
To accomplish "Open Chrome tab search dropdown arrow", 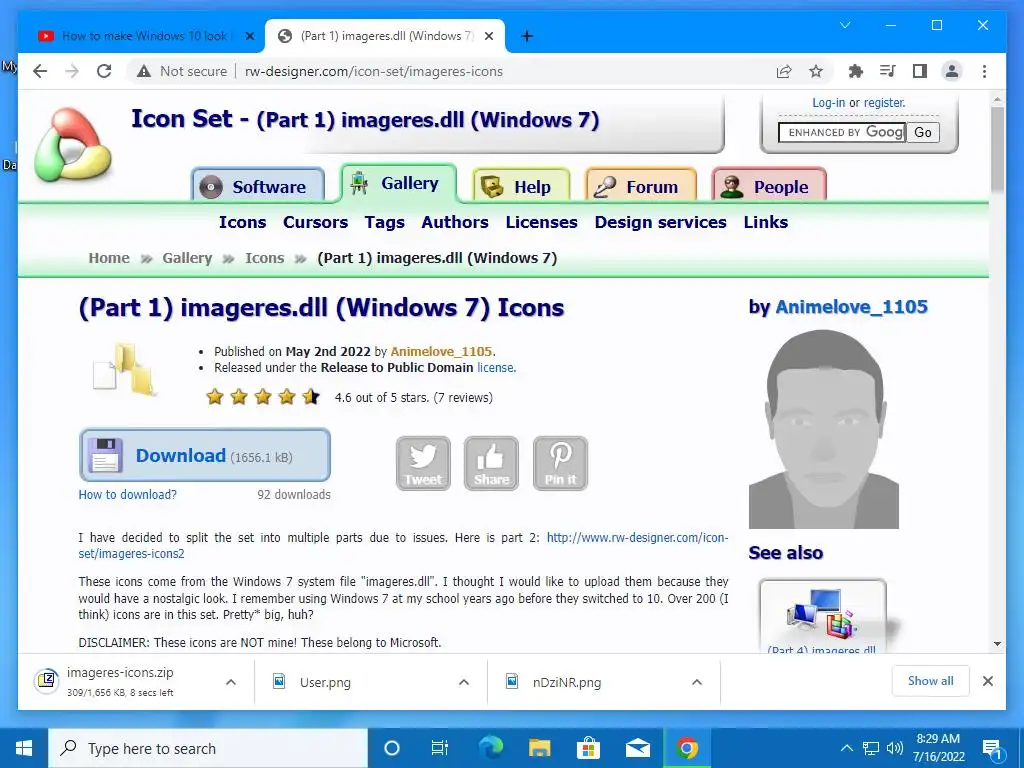I will click(x=844, y=25).
